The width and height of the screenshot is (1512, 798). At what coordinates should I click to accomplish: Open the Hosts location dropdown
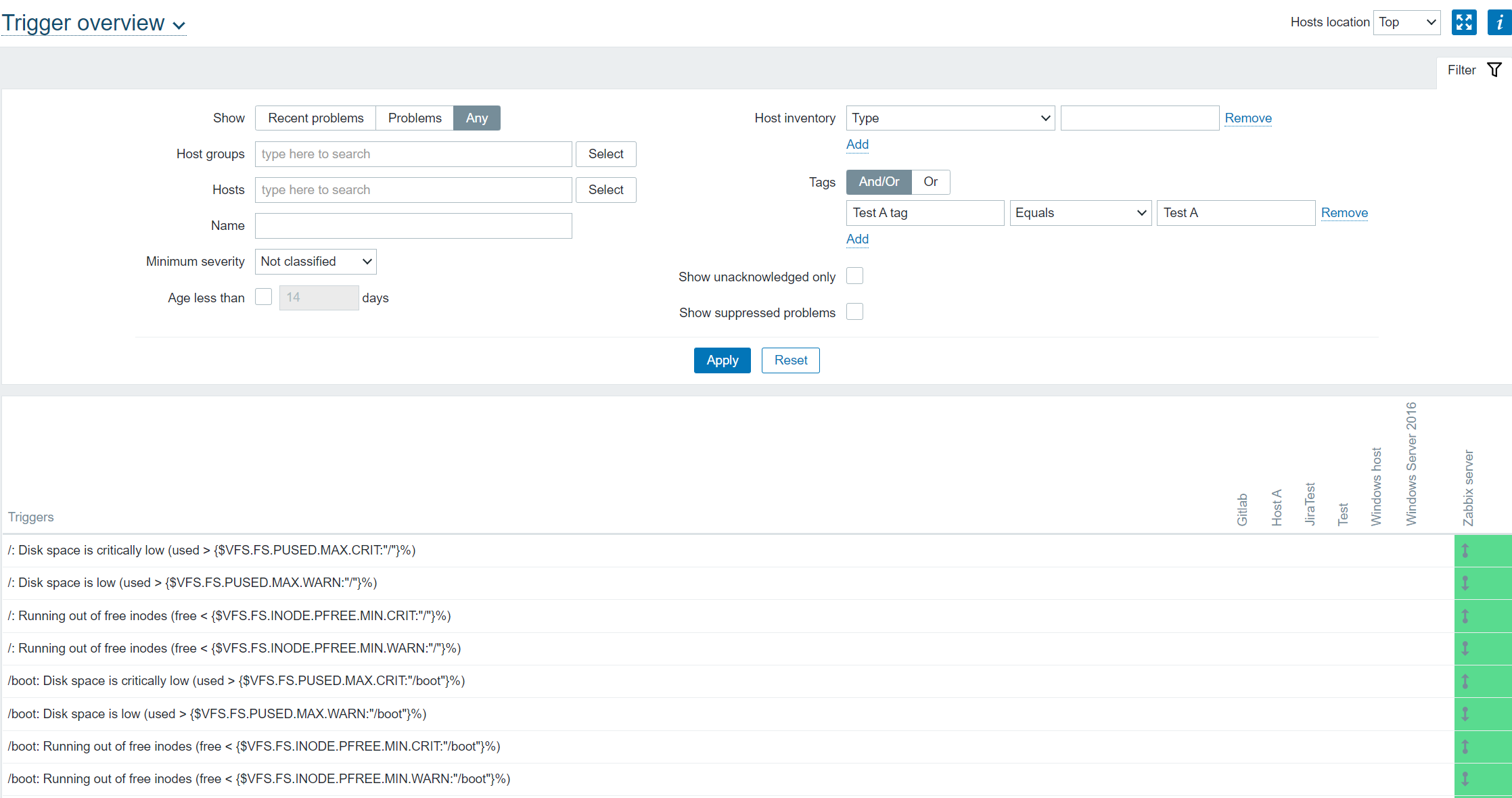click(1406, 22)
